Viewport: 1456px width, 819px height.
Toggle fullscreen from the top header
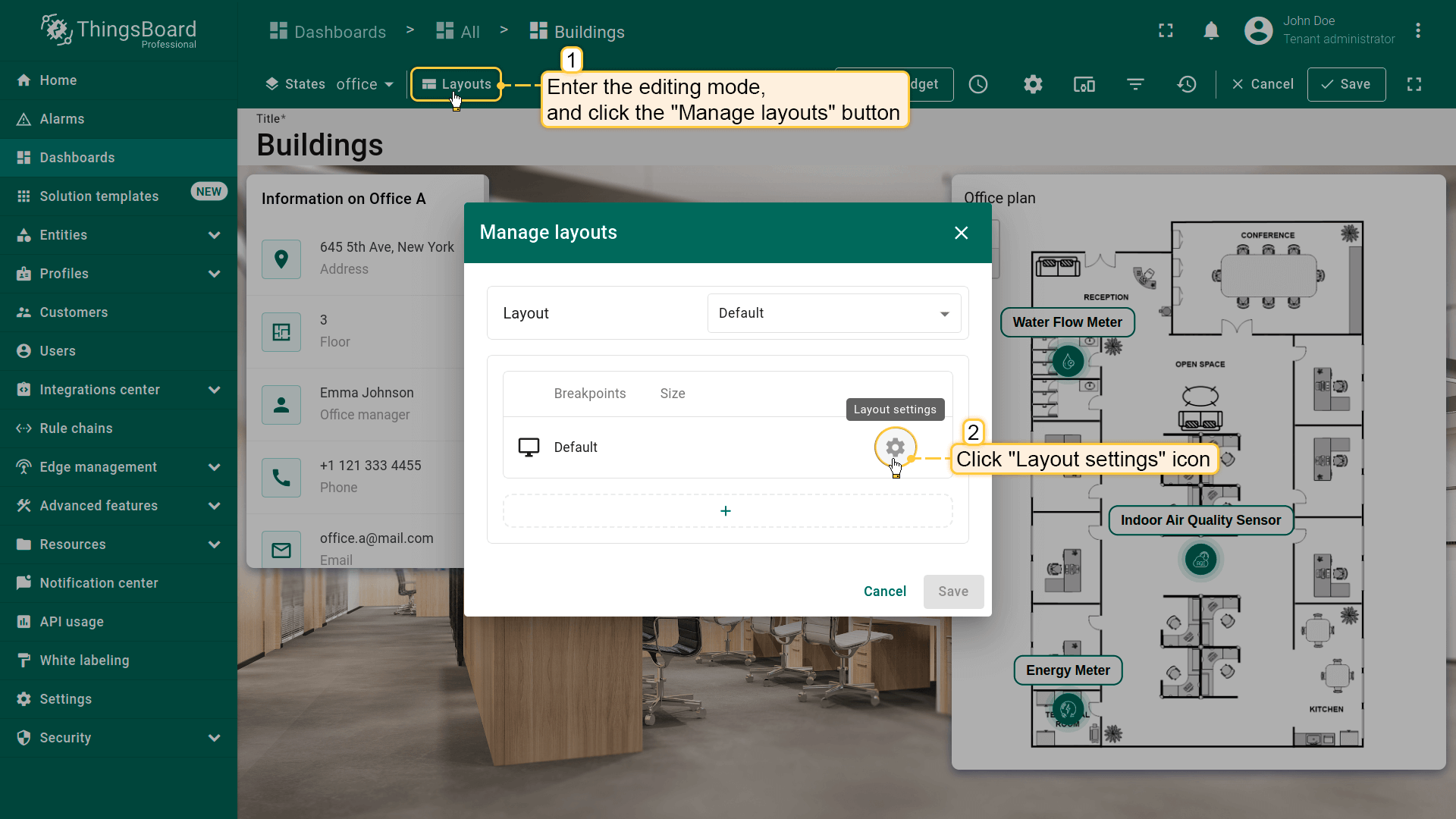[1166, 31]
